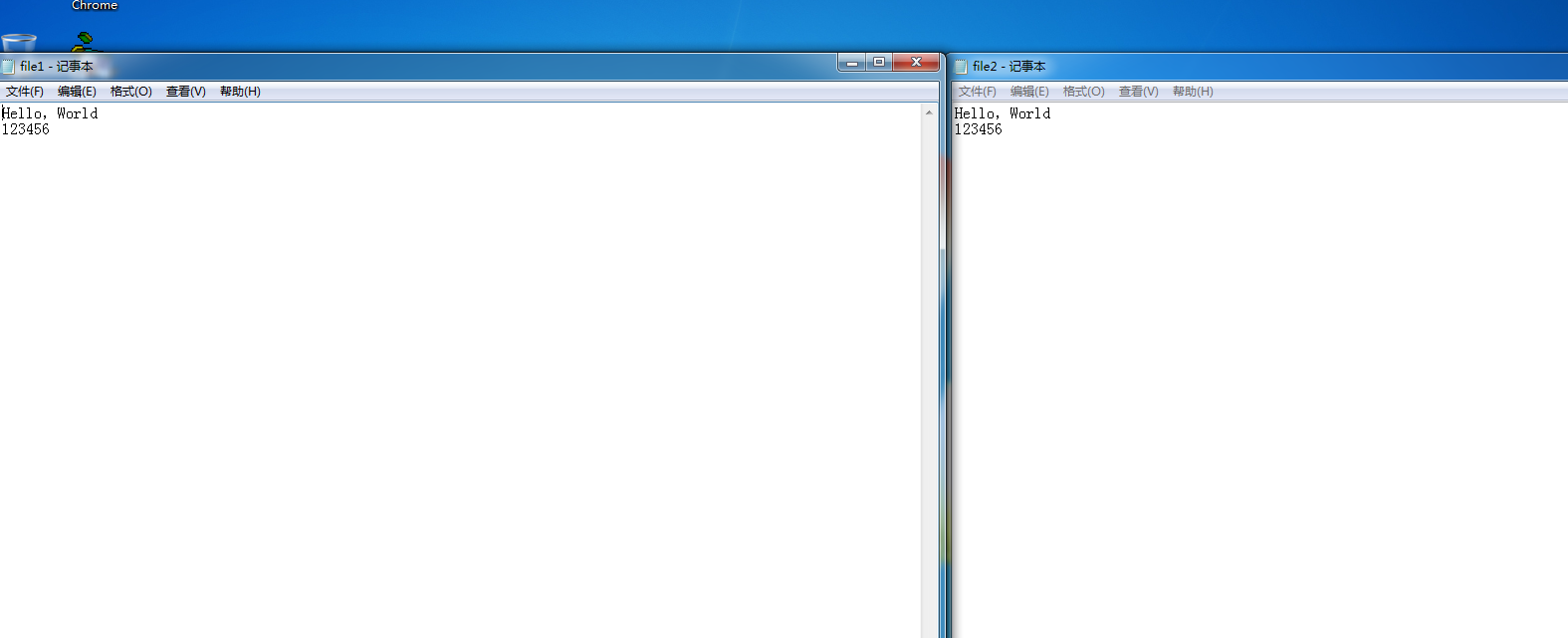Open the 查看(V) menu in file2 Notepad
1568x638 pixels.
click(x=1139, y=92)
